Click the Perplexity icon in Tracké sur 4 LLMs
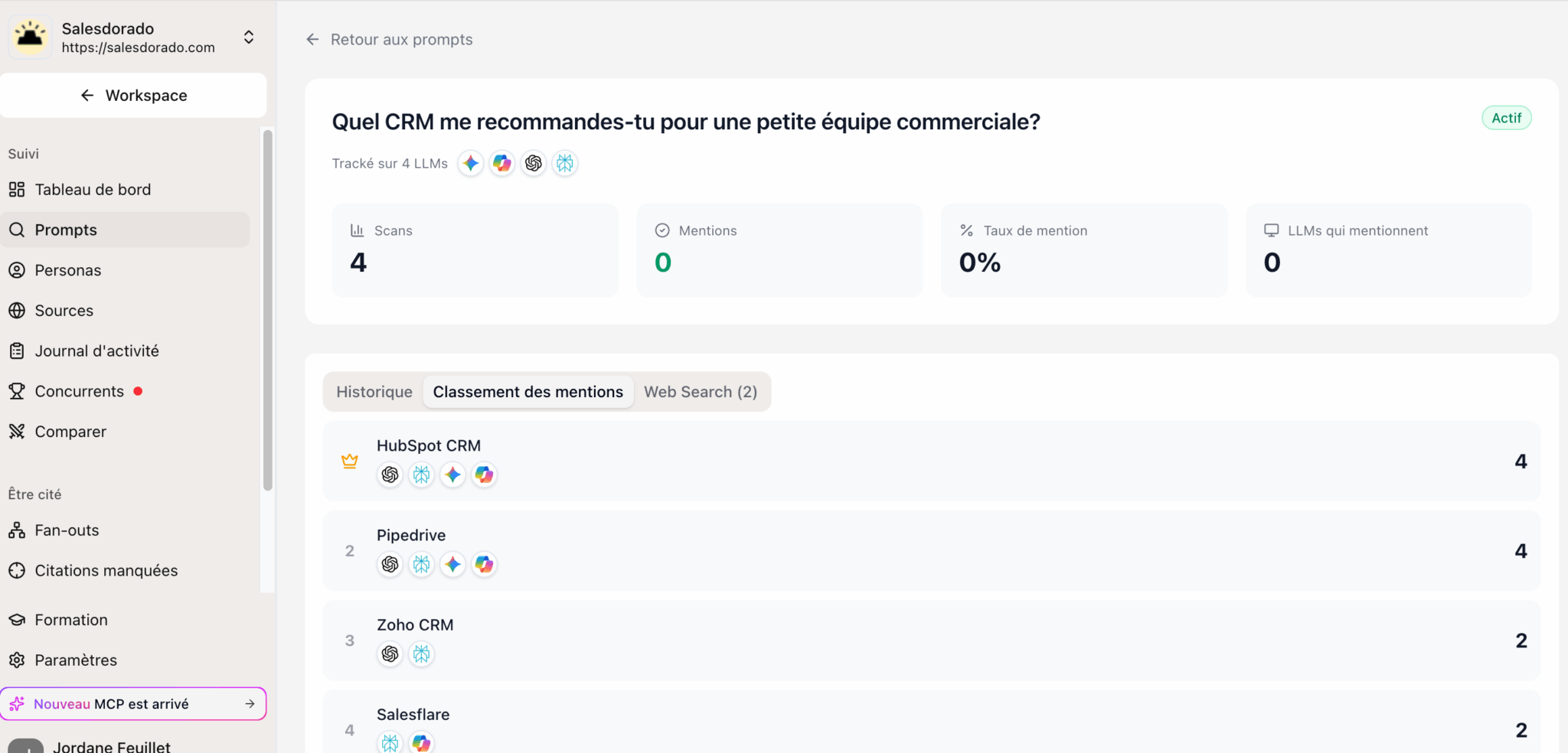Viewport: 1568px width, 753px height. (565, 163)
